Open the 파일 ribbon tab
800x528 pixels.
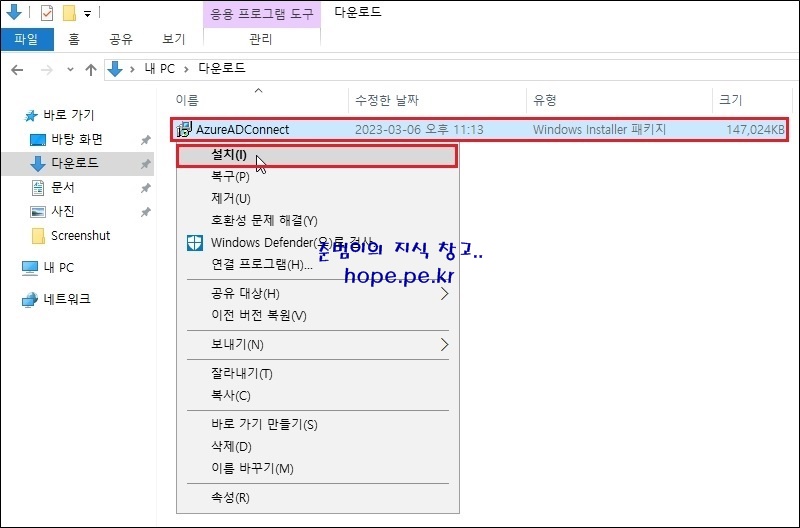point(27,39)
